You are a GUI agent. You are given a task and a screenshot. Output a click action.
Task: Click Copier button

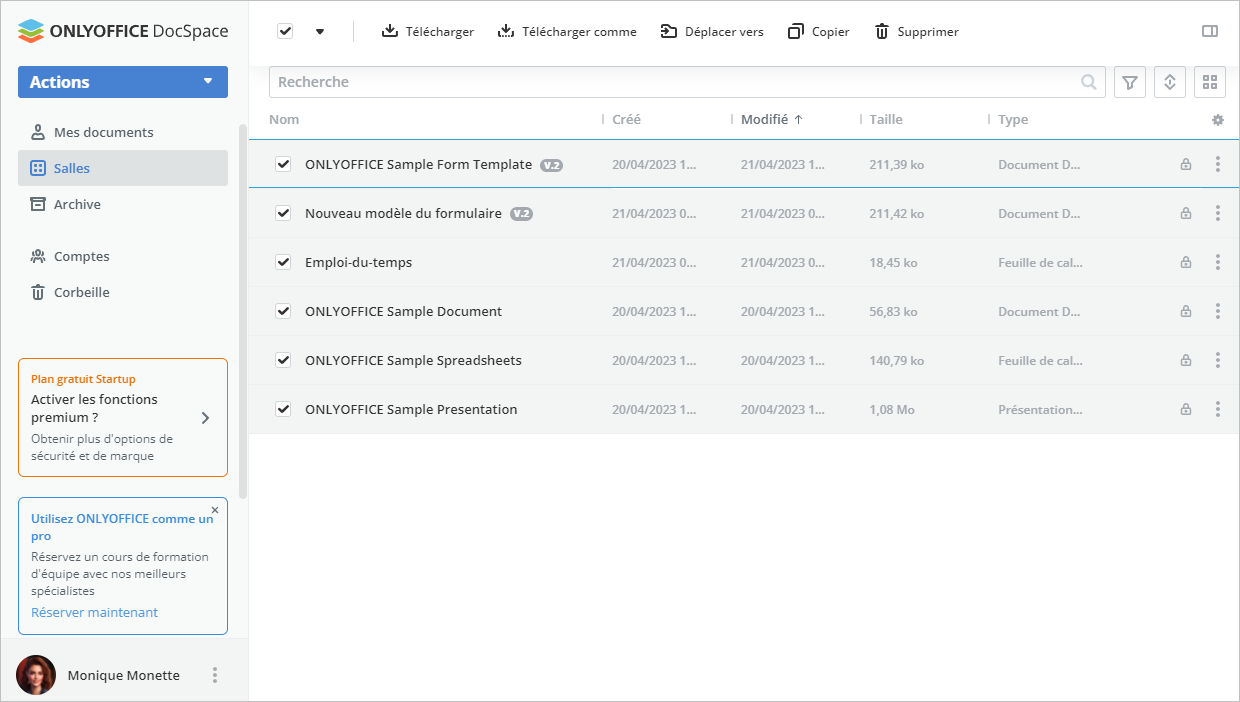(818, 31)
